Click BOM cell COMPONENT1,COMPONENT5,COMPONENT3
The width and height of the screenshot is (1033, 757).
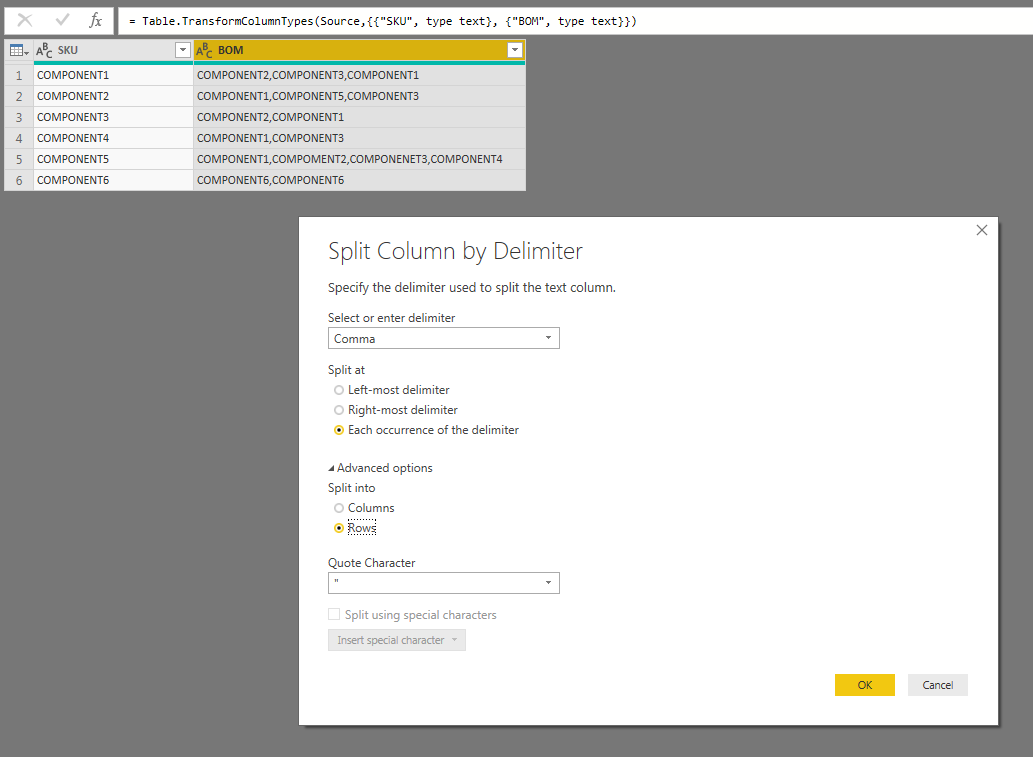pos(359,96)
